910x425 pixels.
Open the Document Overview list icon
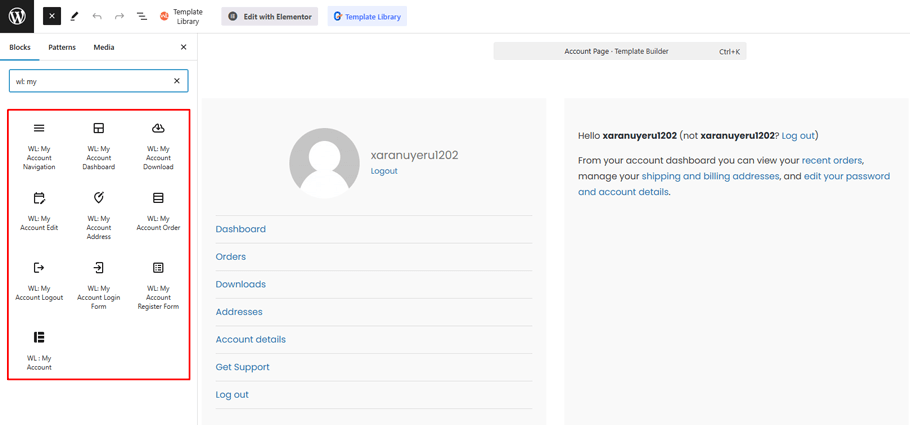(x=142, y=16)
